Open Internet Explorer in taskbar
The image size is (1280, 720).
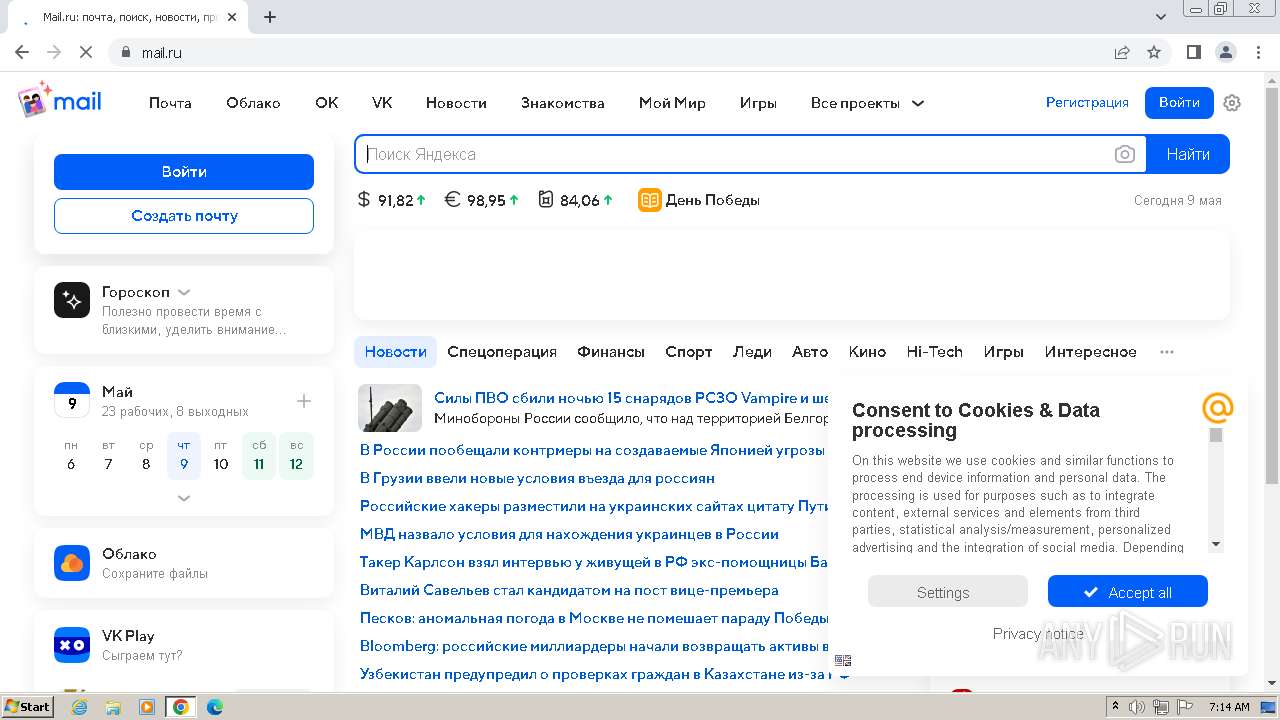79,706
